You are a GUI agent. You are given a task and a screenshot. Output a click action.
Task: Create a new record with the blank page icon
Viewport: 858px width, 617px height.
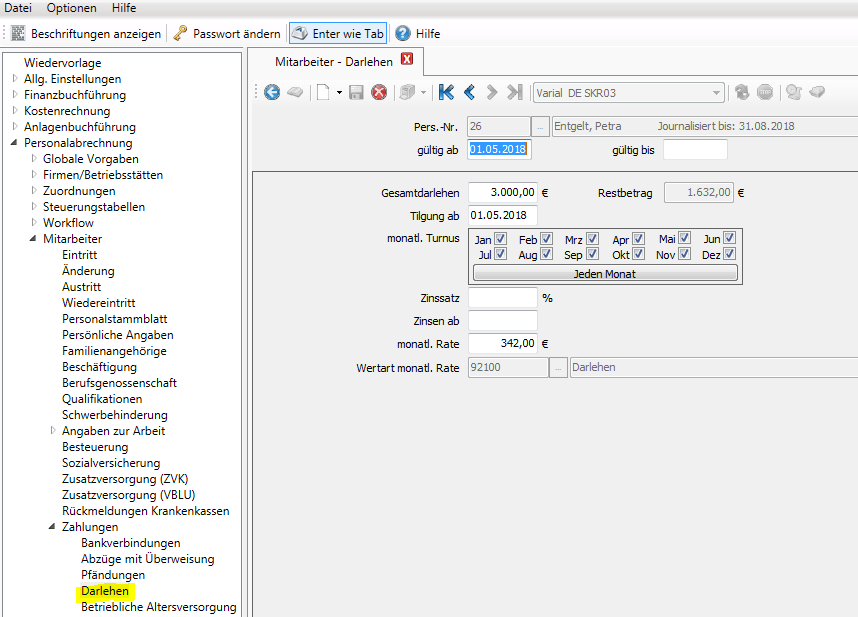point(323,92)
